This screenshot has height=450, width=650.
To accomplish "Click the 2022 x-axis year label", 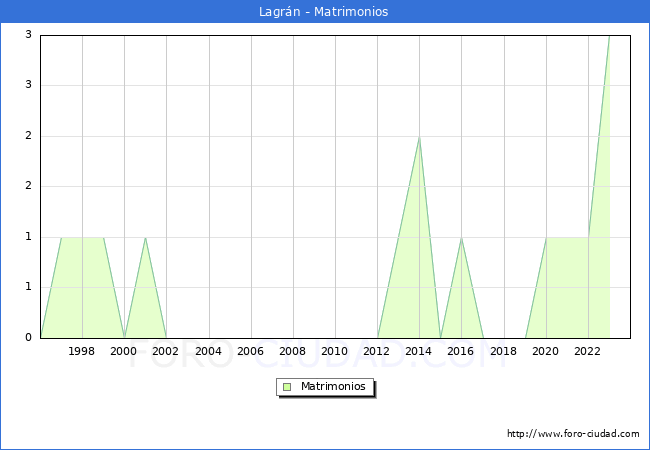I will [588, 352].
